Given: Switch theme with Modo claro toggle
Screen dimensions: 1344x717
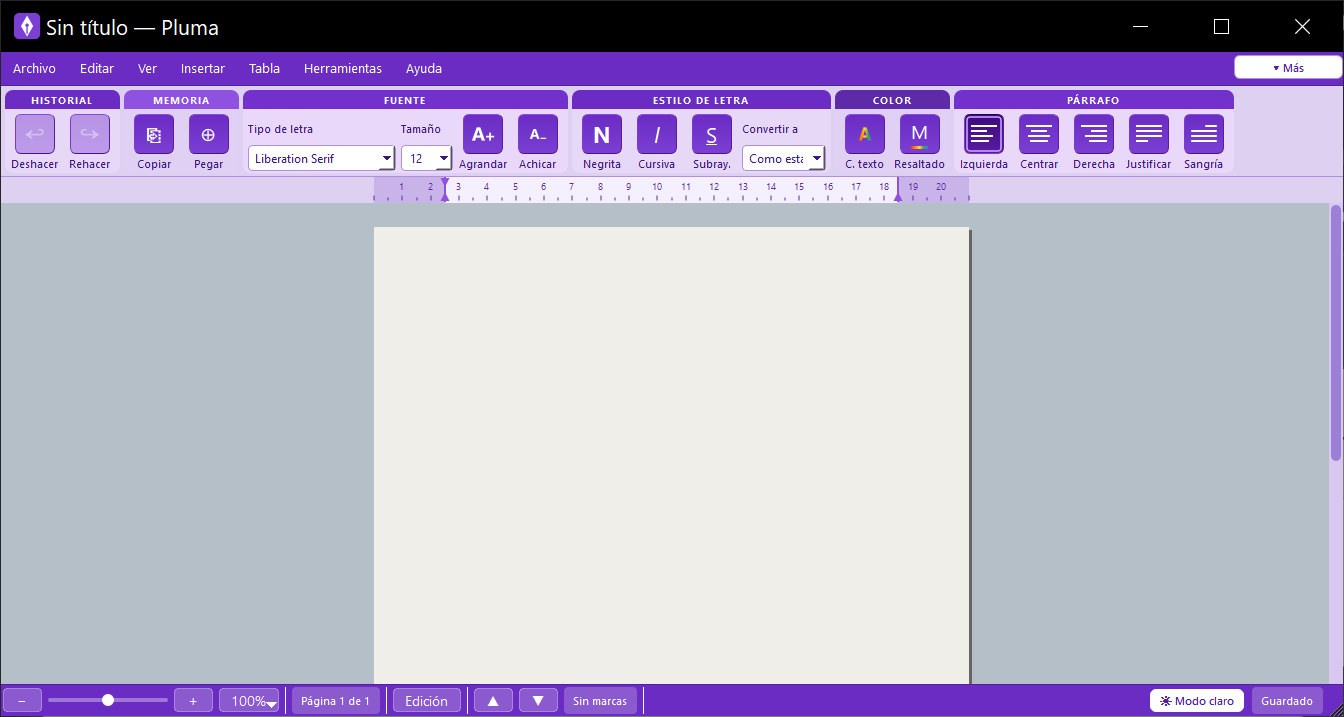Looking at the screenshot, I should click(1197, 701).
